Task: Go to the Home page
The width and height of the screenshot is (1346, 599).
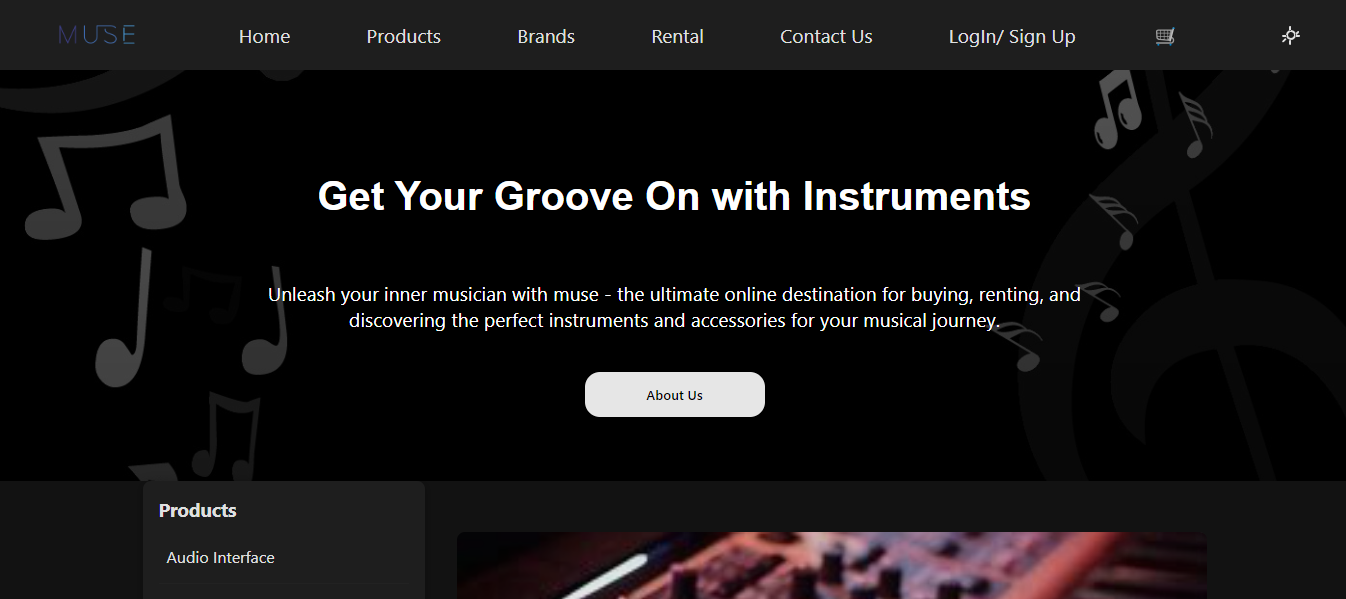Action: pyautogui.click(x=264, y=37)
